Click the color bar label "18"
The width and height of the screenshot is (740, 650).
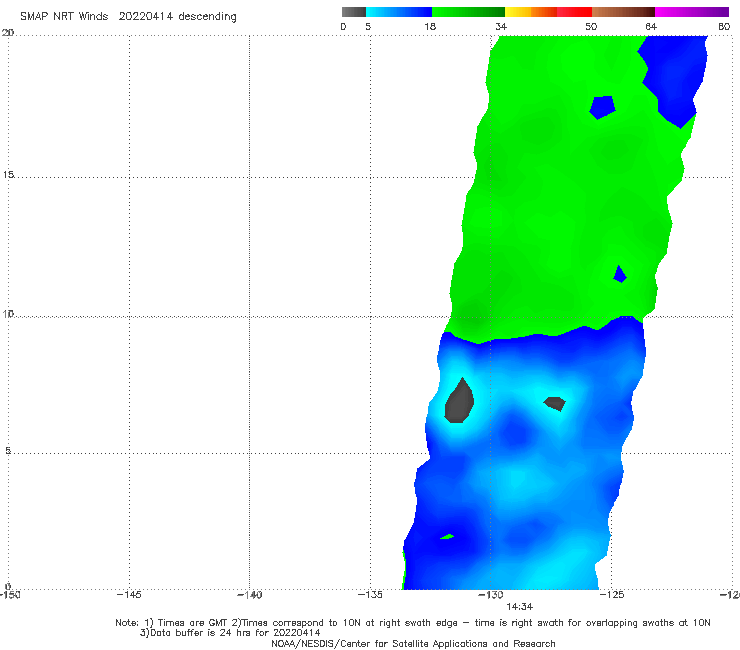(x=430, y=26)
